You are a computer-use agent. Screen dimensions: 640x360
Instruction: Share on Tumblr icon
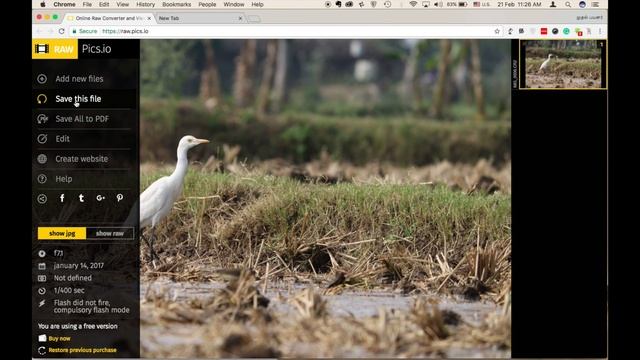point(81,198)
